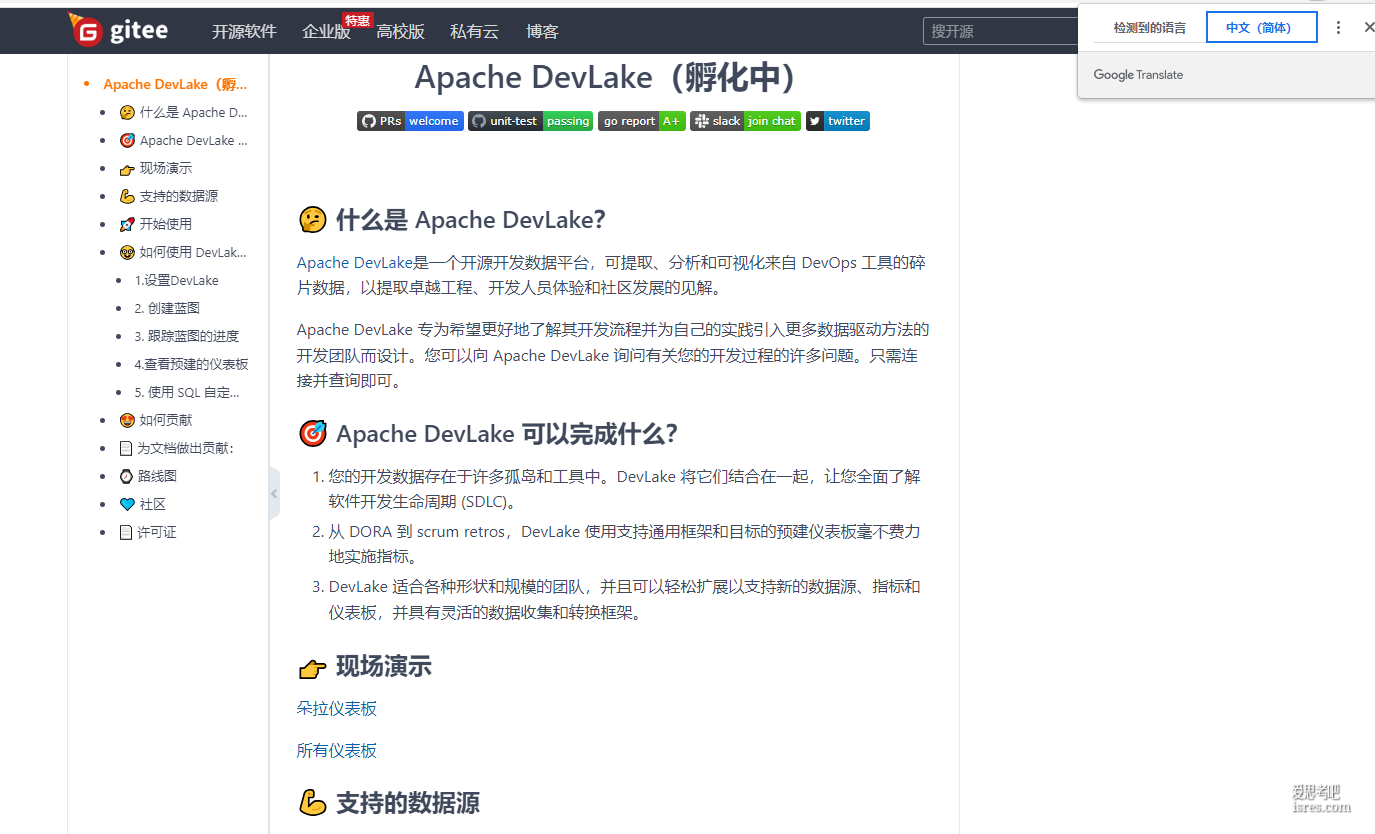Open the PRs welcome badge
The height and width of the screenshot is (834, 1375).
pos(410,121)
